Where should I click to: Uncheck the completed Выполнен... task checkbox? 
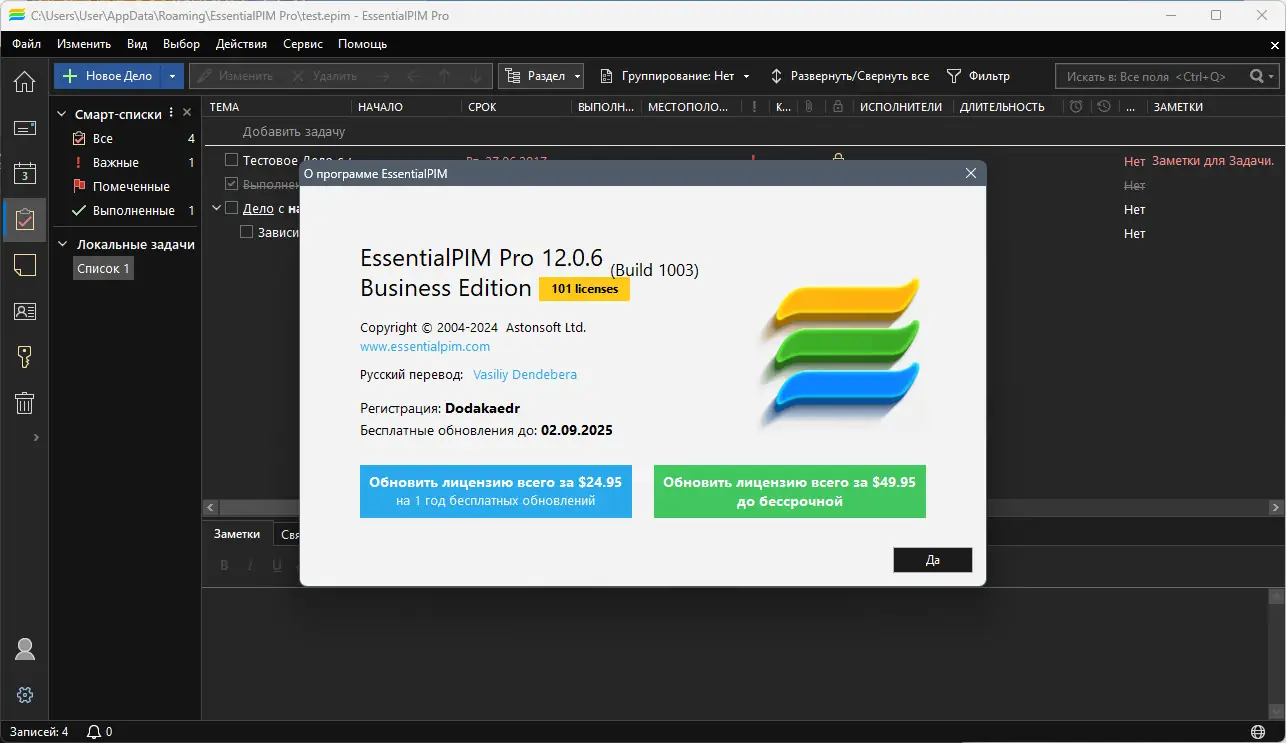tap(231, 184)
